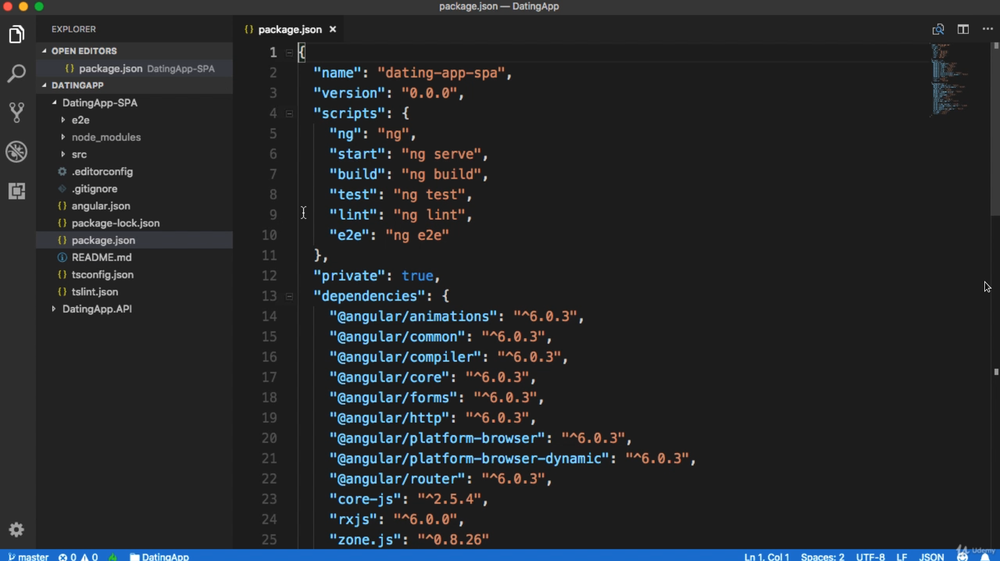The height and width of the screenshot is (561, 1000).
Task: Click the "core-js" version value
Action: click(449, 499)
